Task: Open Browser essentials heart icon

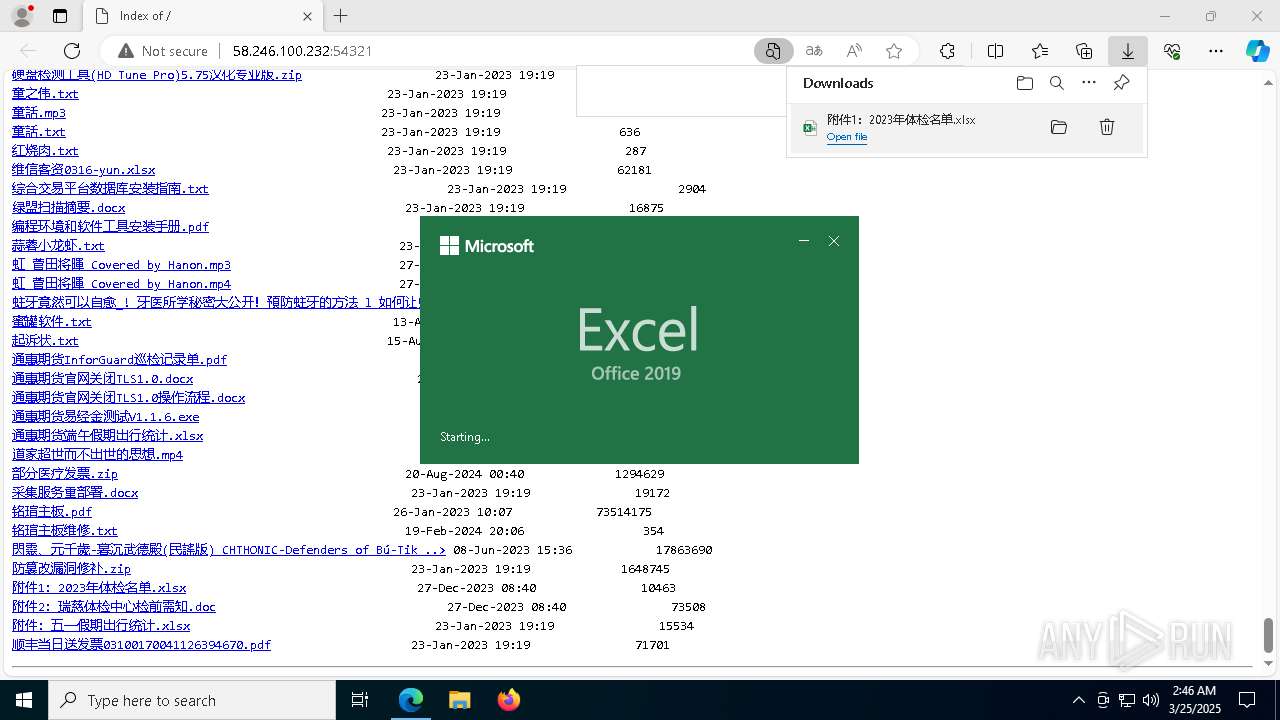Action: (x=1172, y=51)
